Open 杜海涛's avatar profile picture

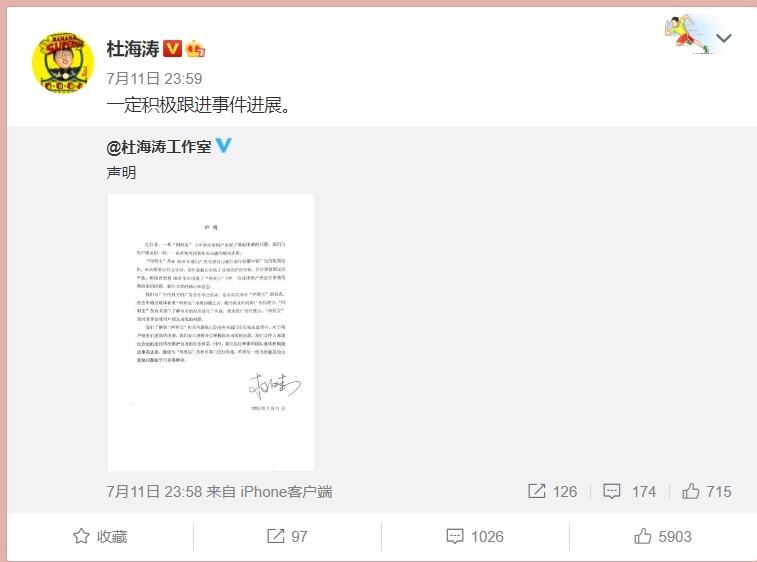[x=63, y=62]
